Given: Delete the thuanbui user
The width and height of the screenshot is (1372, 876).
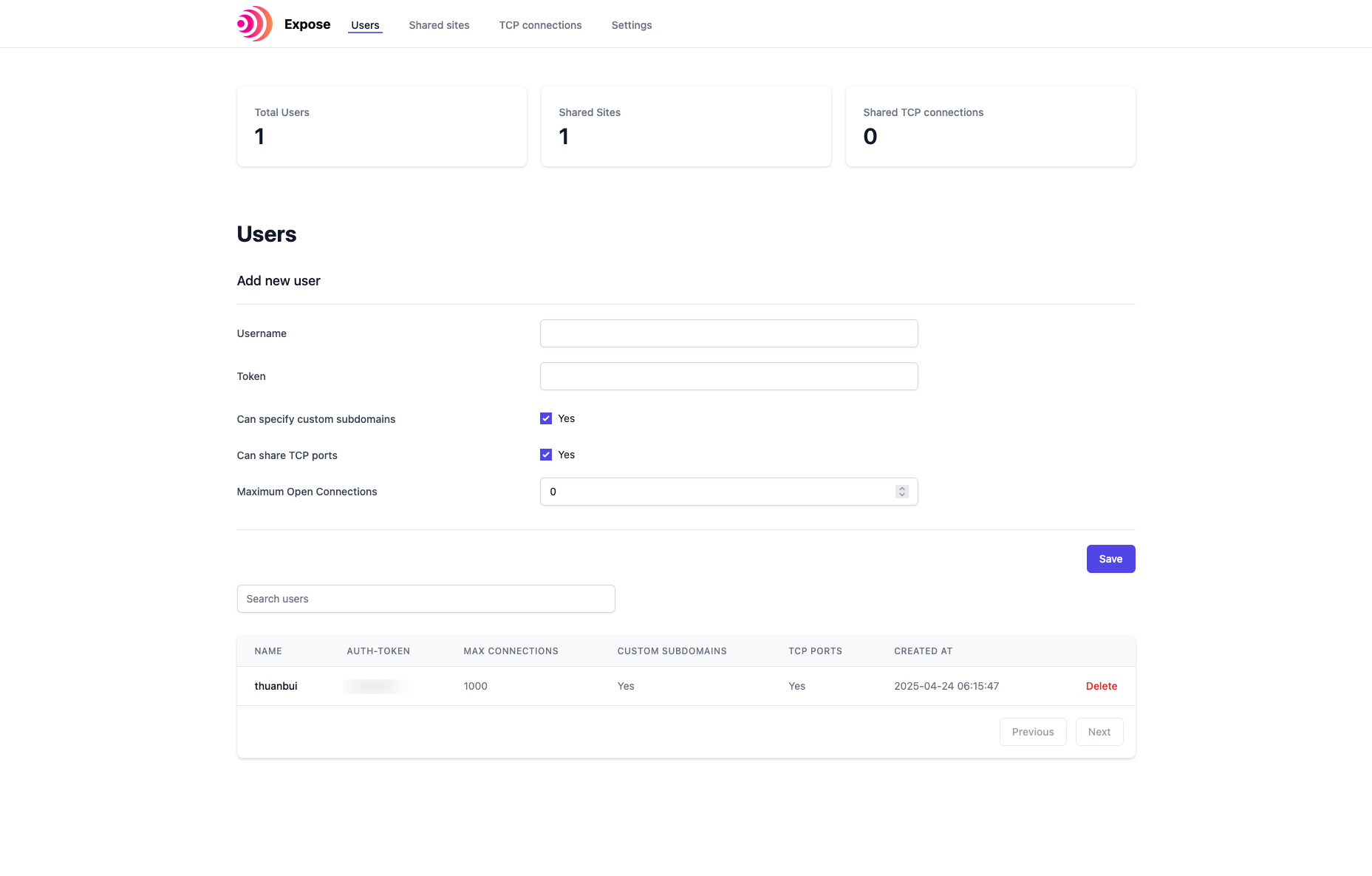Looking at the screenshot, I should click(x=1101, y=686).
